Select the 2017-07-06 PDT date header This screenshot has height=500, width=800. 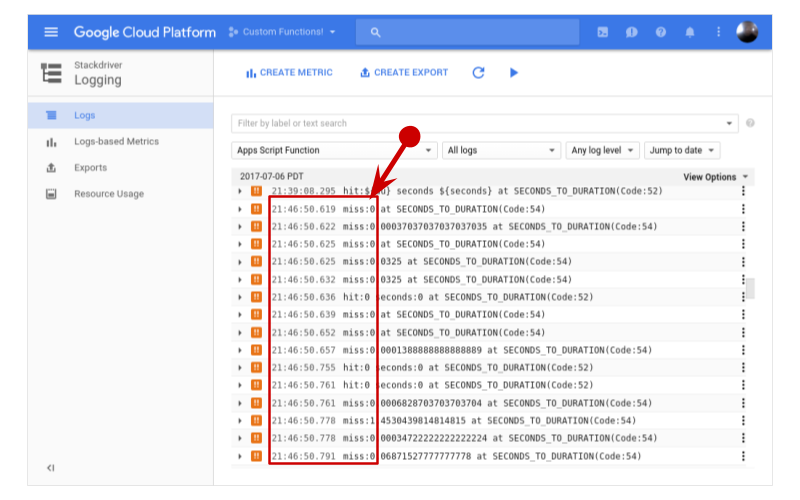271,177
